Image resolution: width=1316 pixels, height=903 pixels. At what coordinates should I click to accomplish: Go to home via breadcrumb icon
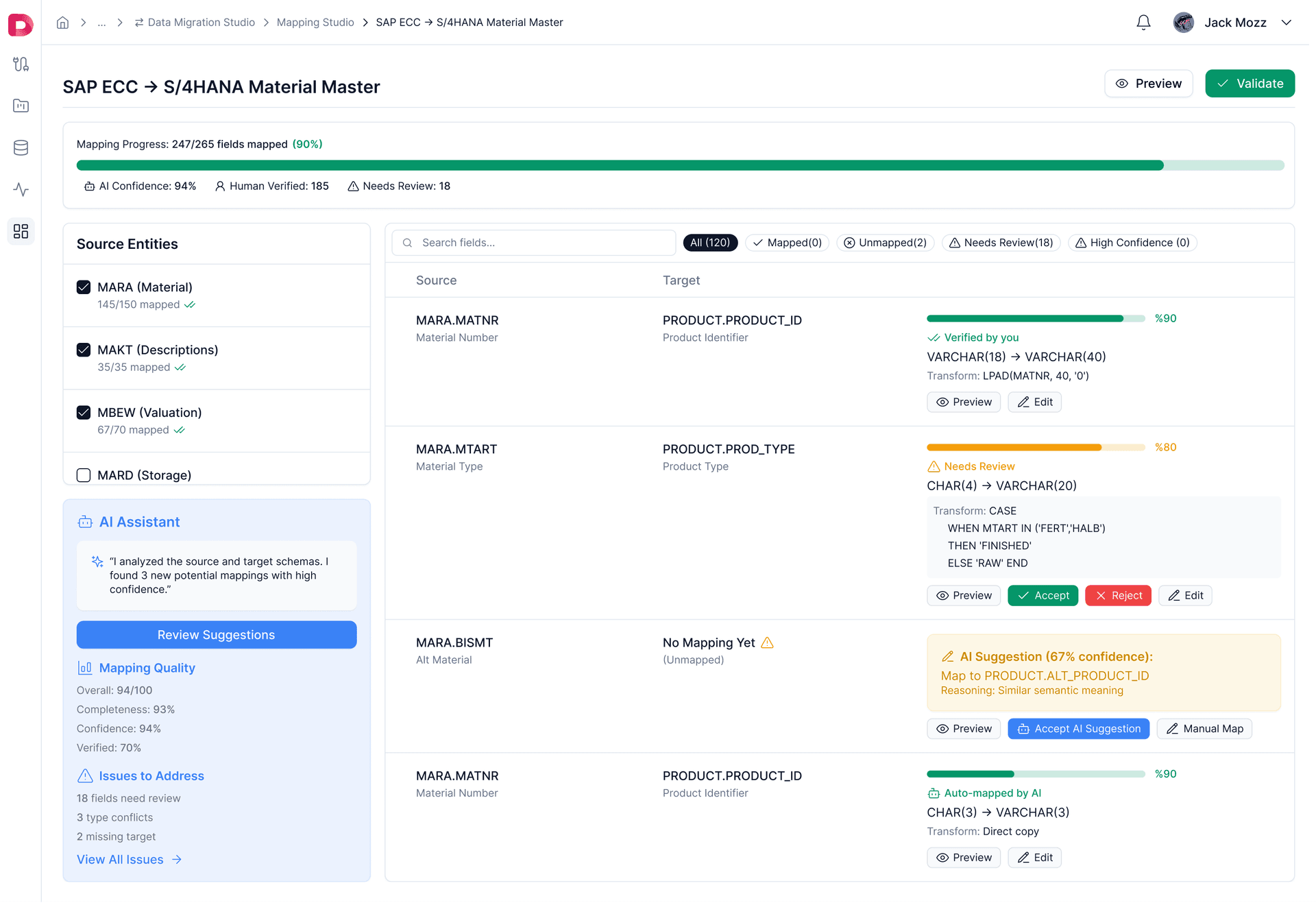click(62, 23)
